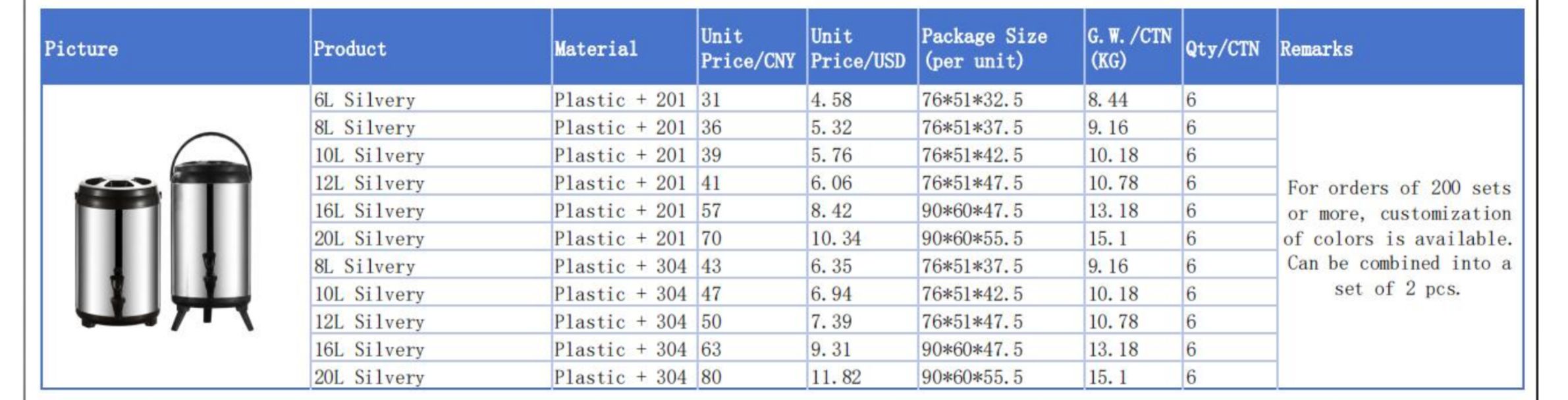Select the 76*51*32.5 package size cell
The width and height of the screenshot is (1568, 400).
tap(1001, 99)
